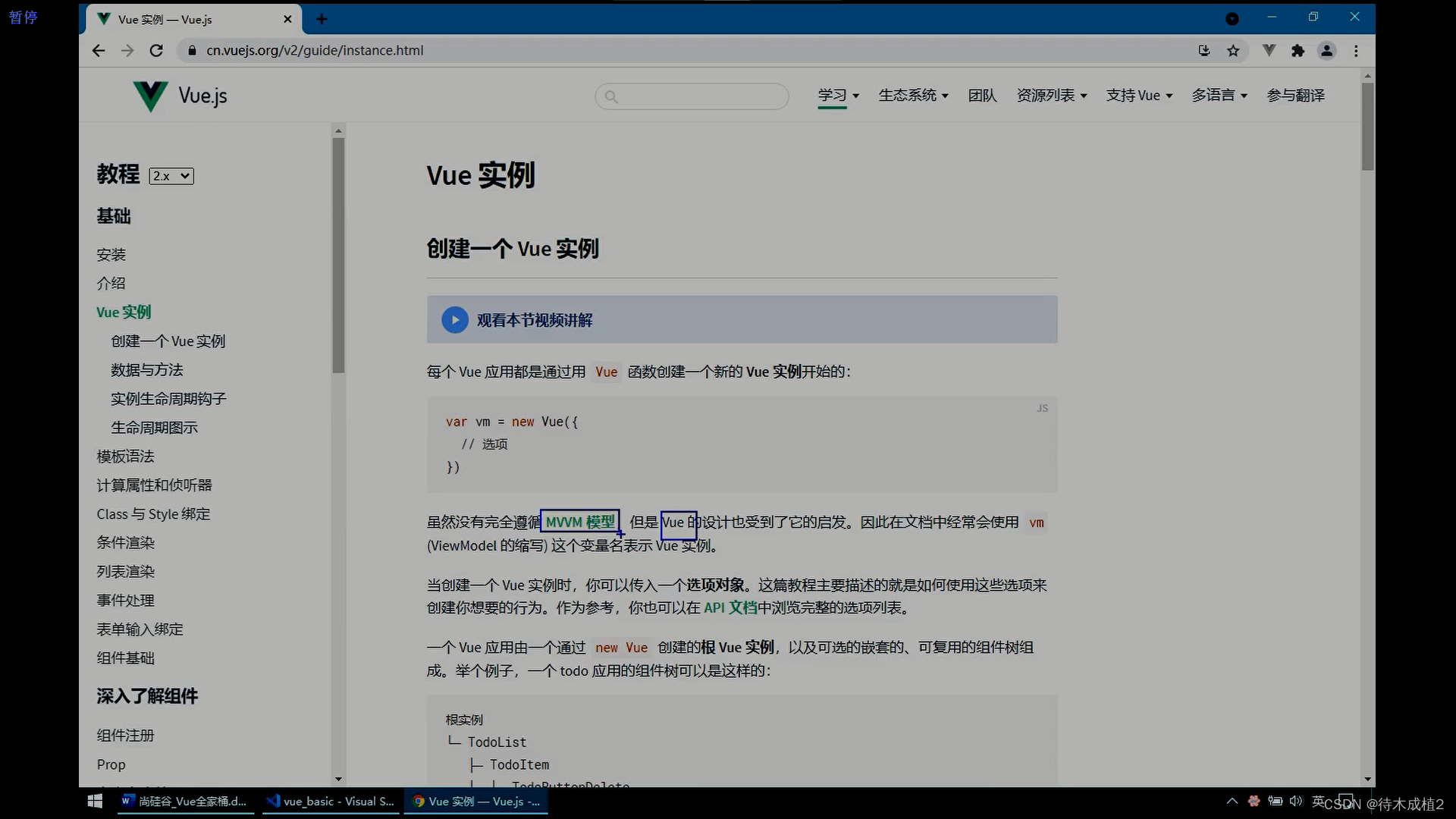
Task: Open Prop in the sidebar
Action: click(x=111, y=764)
